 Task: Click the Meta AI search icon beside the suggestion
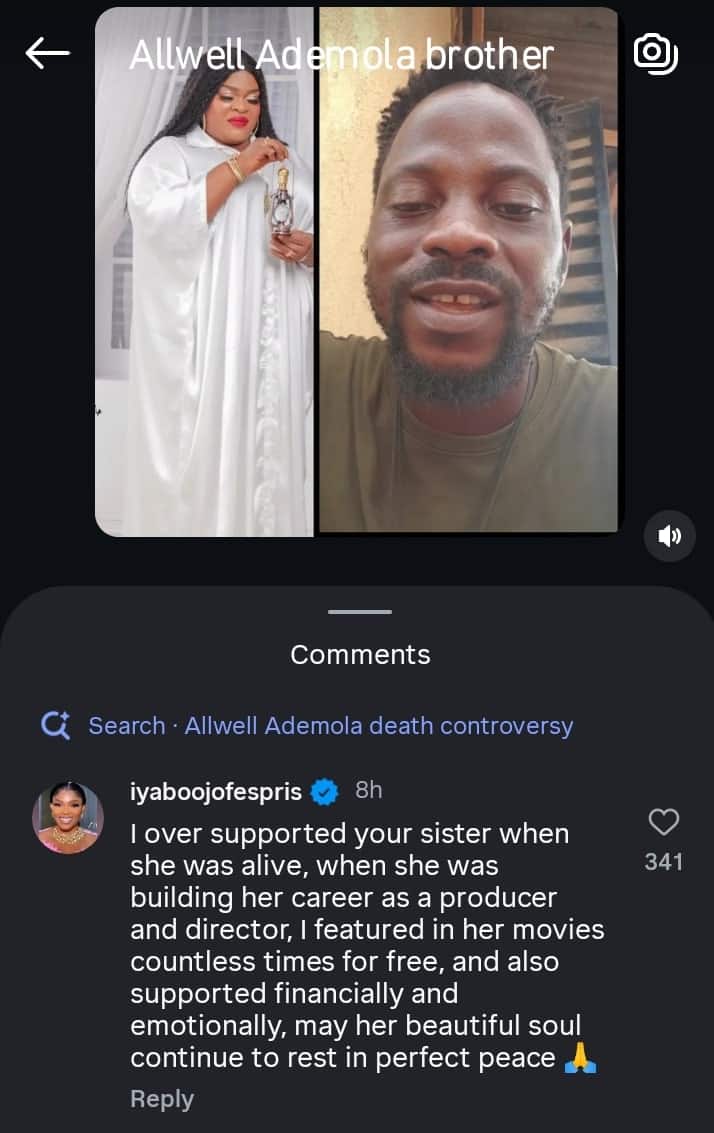click(x=57, y=725)
